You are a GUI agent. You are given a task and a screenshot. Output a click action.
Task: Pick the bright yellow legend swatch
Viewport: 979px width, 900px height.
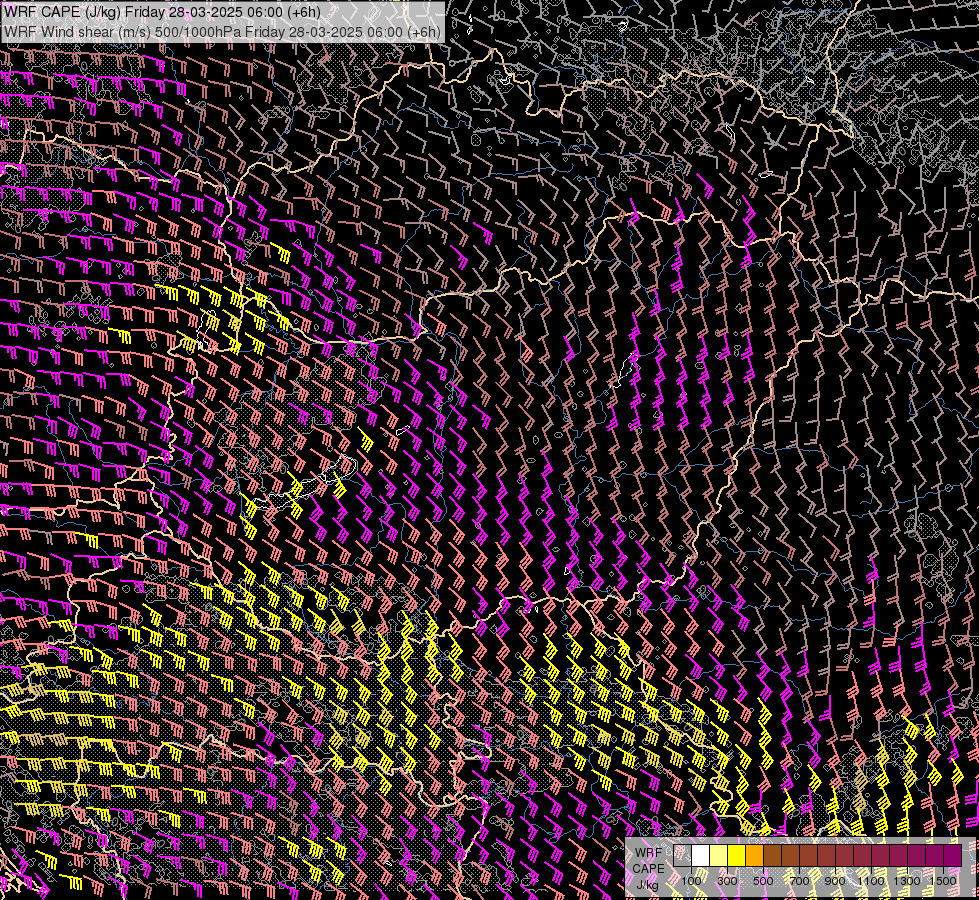click(737, 855)
